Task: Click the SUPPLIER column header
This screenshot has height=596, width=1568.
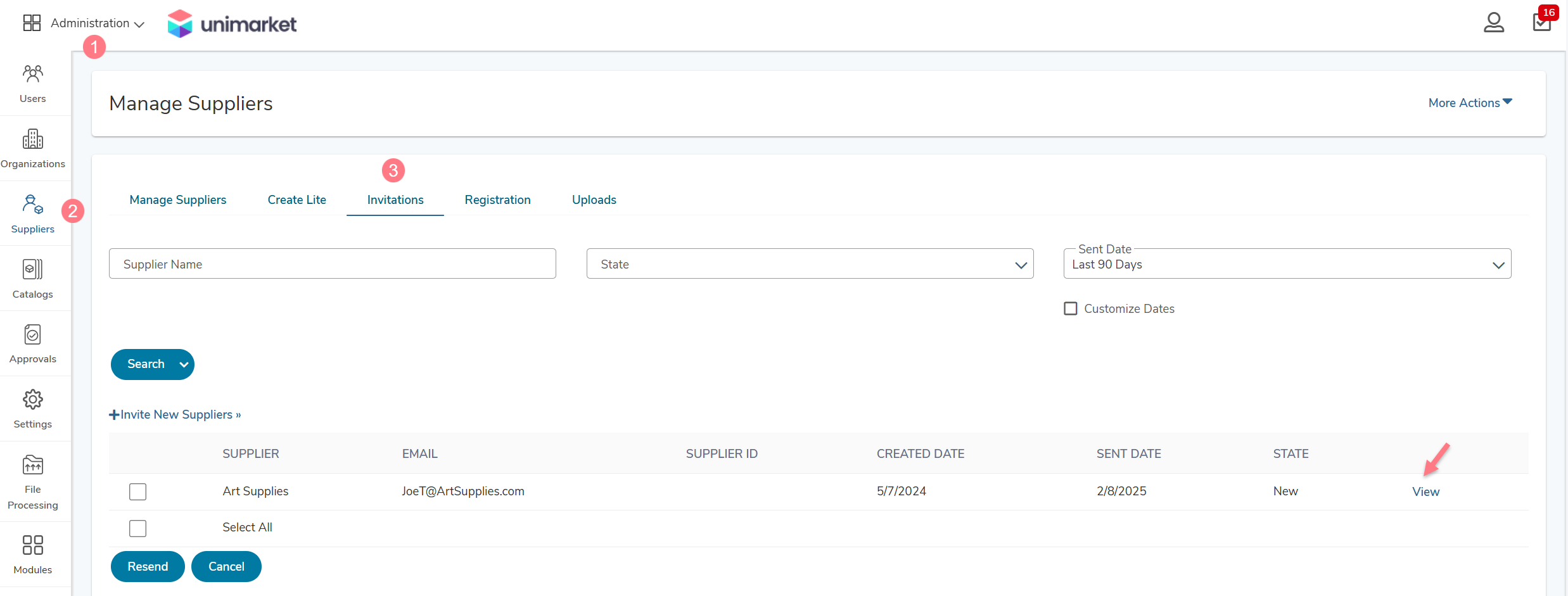Action: (251, 453)
